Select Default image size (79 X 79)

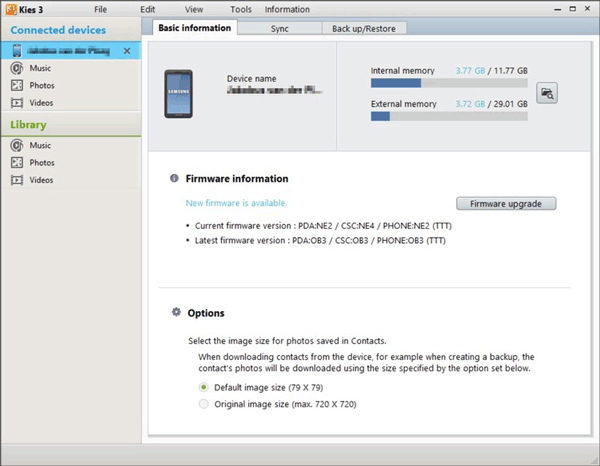click(204, 388)
